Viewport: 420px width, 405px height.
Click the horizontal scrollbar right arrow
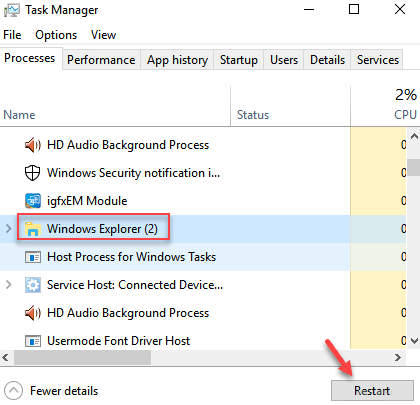coord(397,358)
